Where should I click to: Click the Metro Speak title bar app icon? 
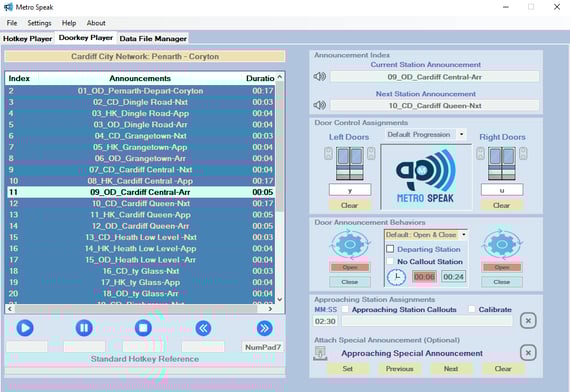8,7
